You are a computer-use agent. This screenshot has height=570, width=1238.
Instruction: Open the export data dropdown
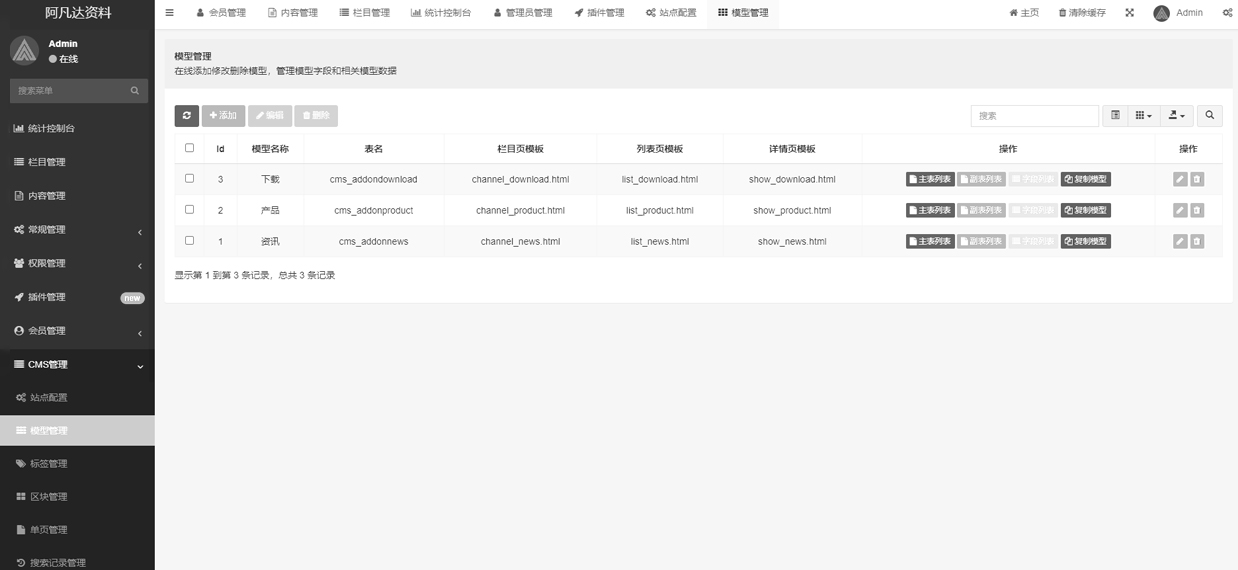pos(1177,116)
